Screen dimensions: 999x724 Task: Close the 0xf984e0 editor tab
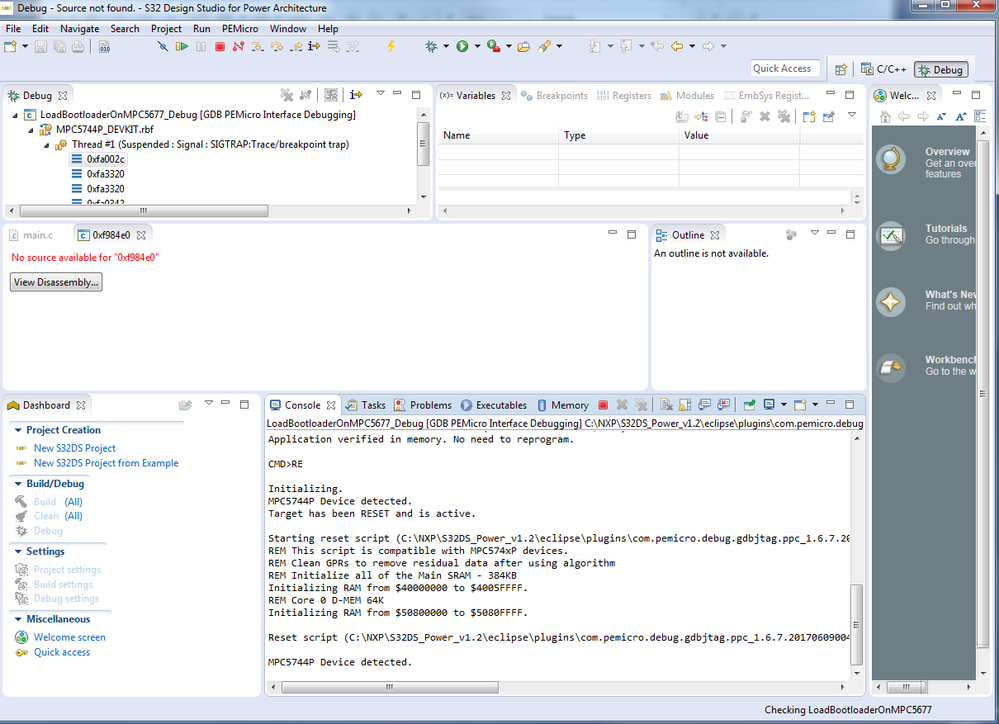[141, 235]
